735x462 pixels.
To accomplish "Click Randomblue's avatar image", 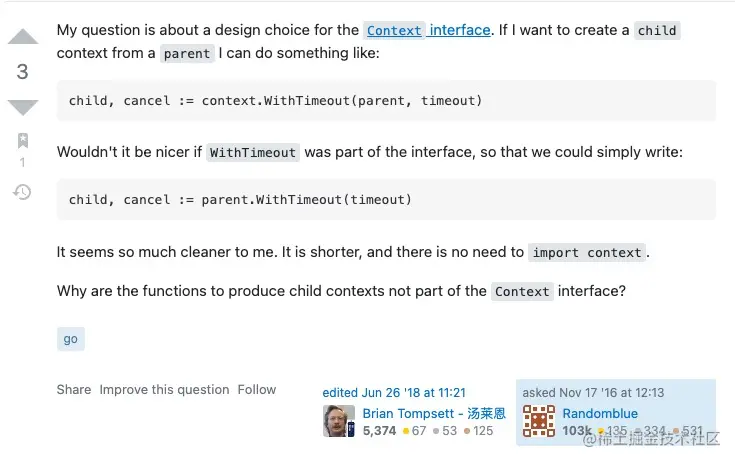I will [x=539, y=421].
